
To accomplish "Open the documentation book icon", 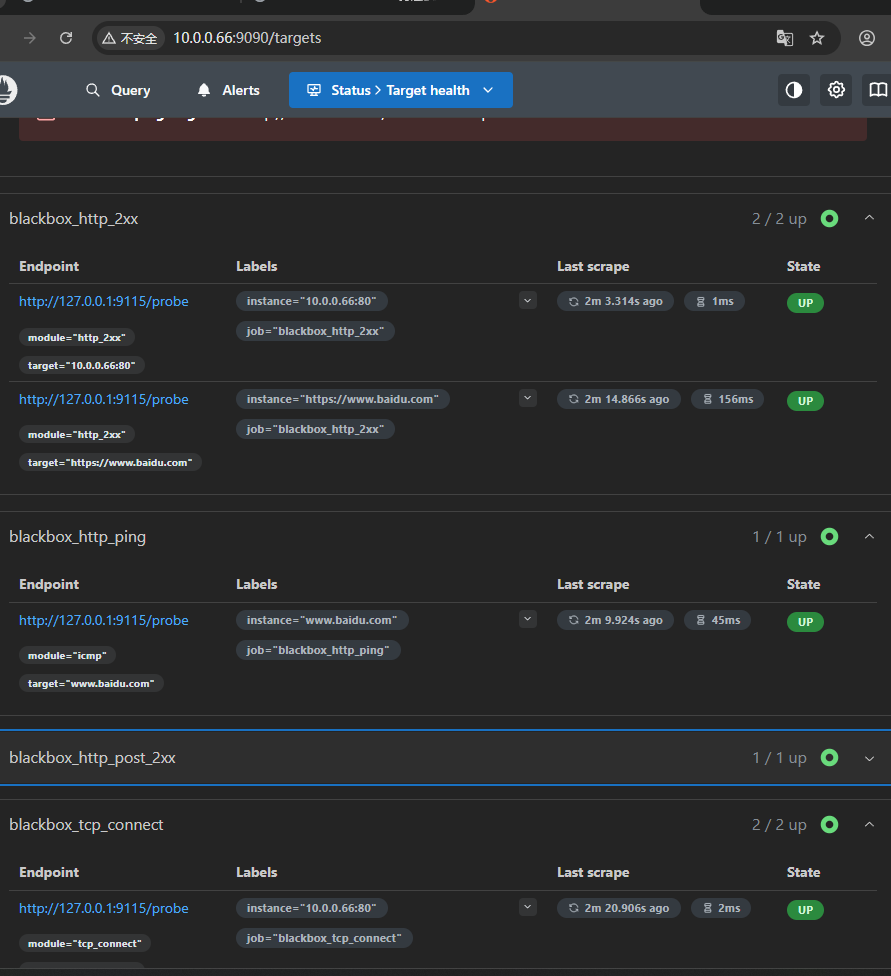I will point(877,90).
